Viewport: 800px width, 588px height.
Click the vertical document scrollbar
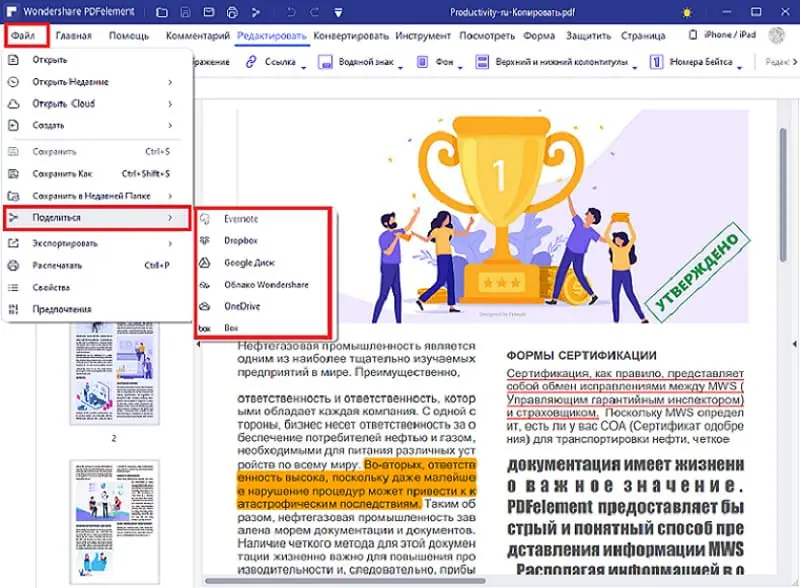point(783,195)
